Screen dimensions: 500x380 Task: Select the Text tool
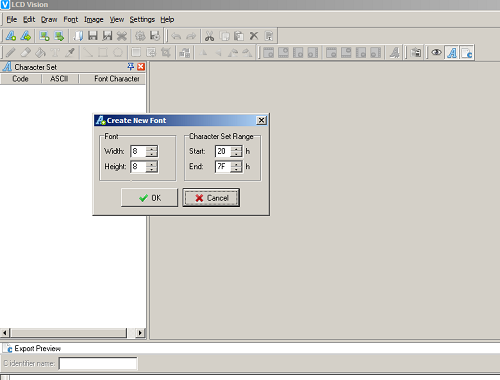[x=55, y=53]
